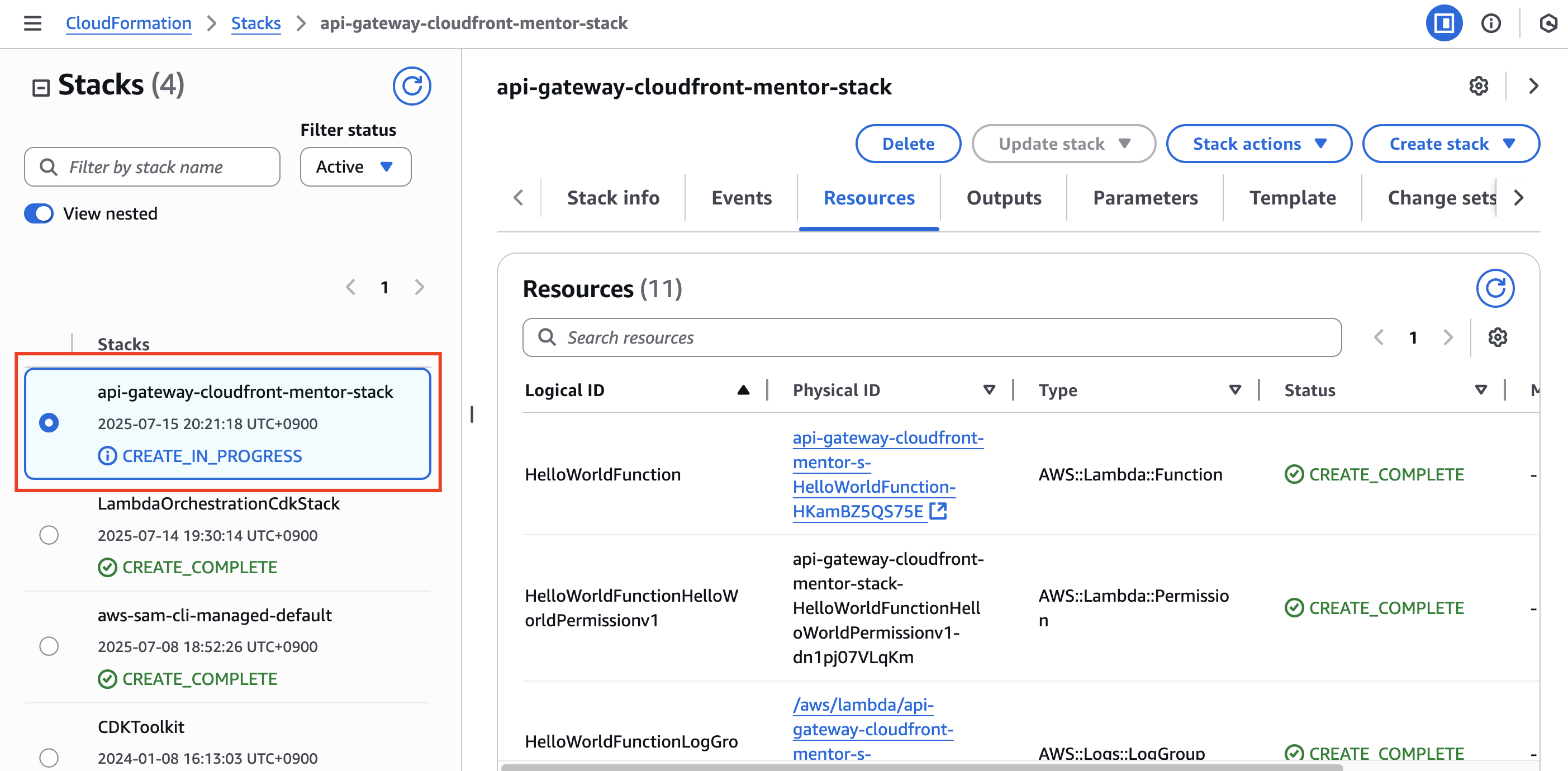Expand the Create stack dropdown
This screenshot has width=1568, height=771.
1451,144
